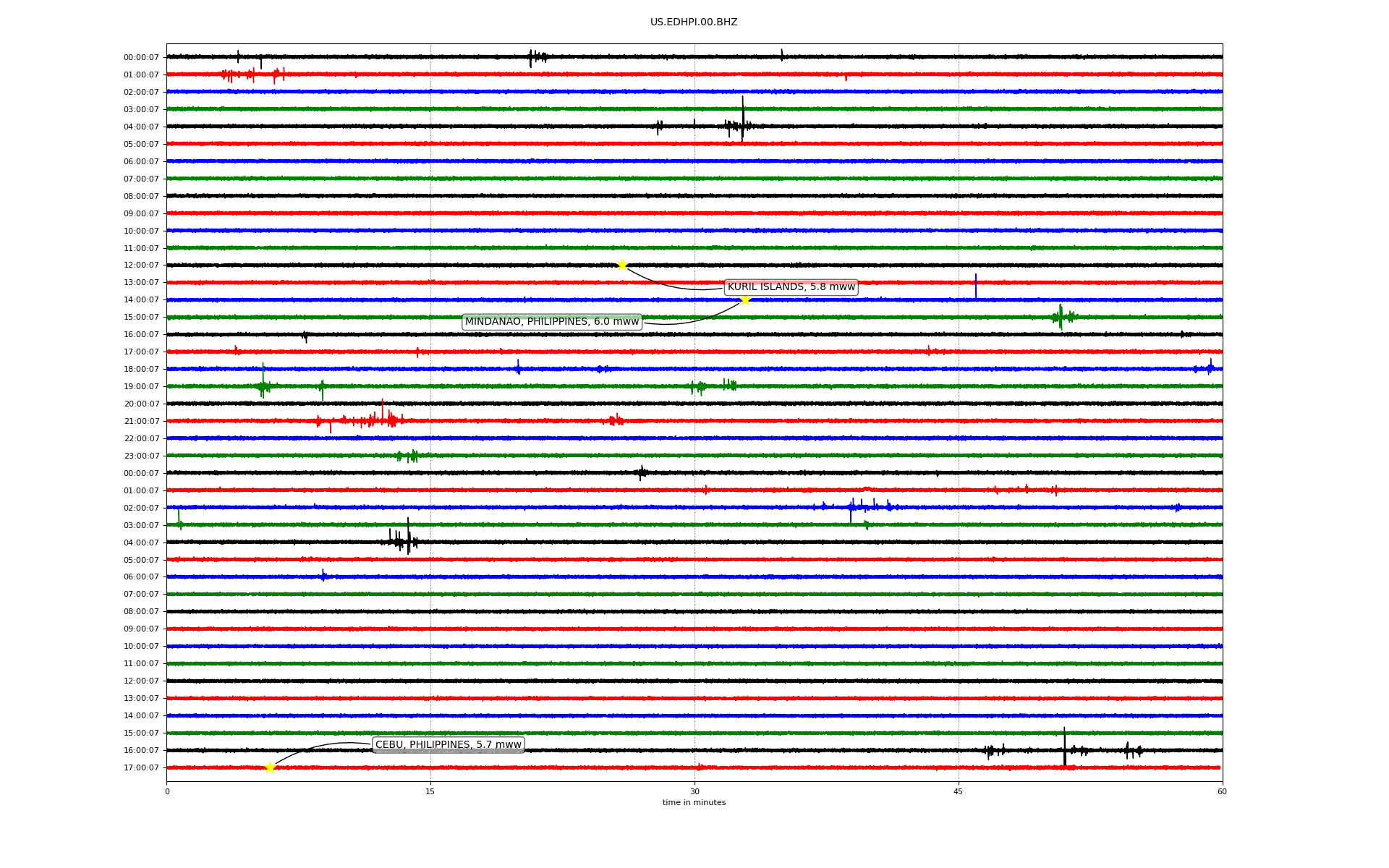Click the KURIL ISLANDS, 5.8 mww label
Screen dimensions: 1389x868
791,287
